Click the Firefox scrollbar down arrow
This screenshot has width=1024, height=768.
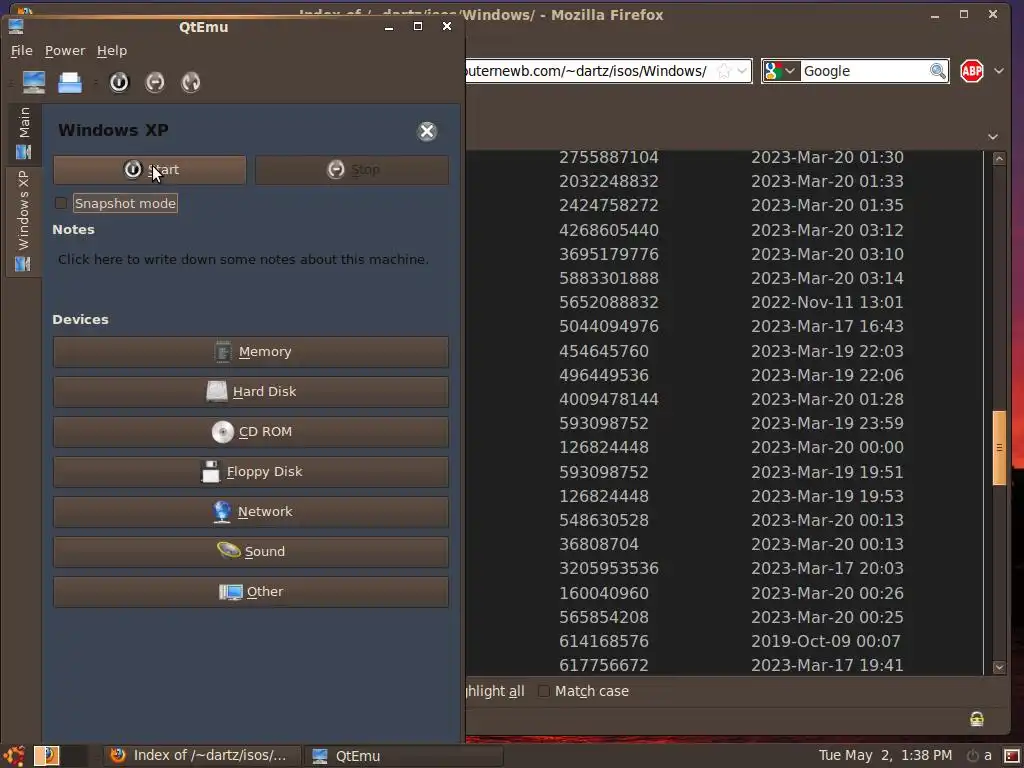coord(999,667)
